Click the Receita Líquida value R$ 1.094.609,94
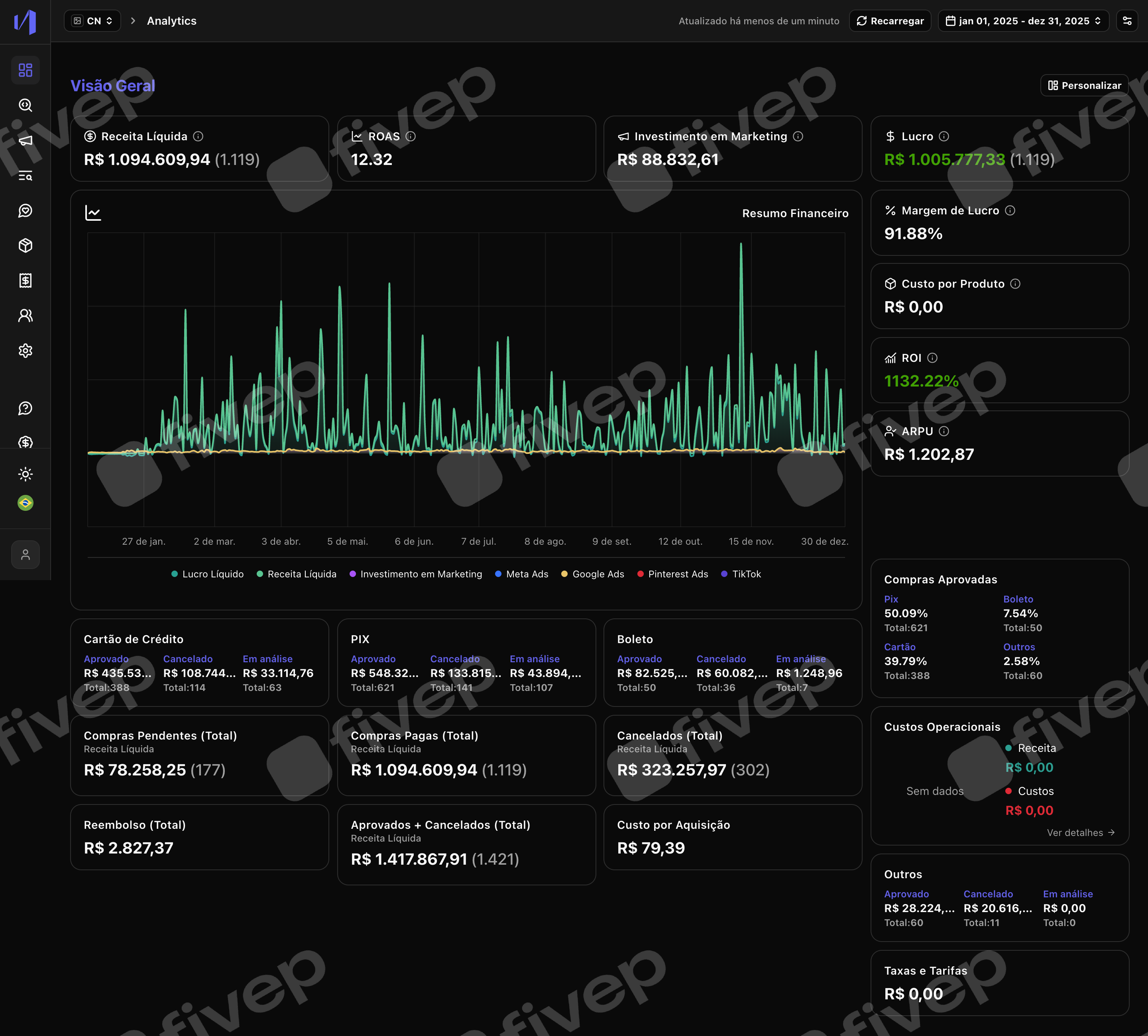 pos(147,159)
